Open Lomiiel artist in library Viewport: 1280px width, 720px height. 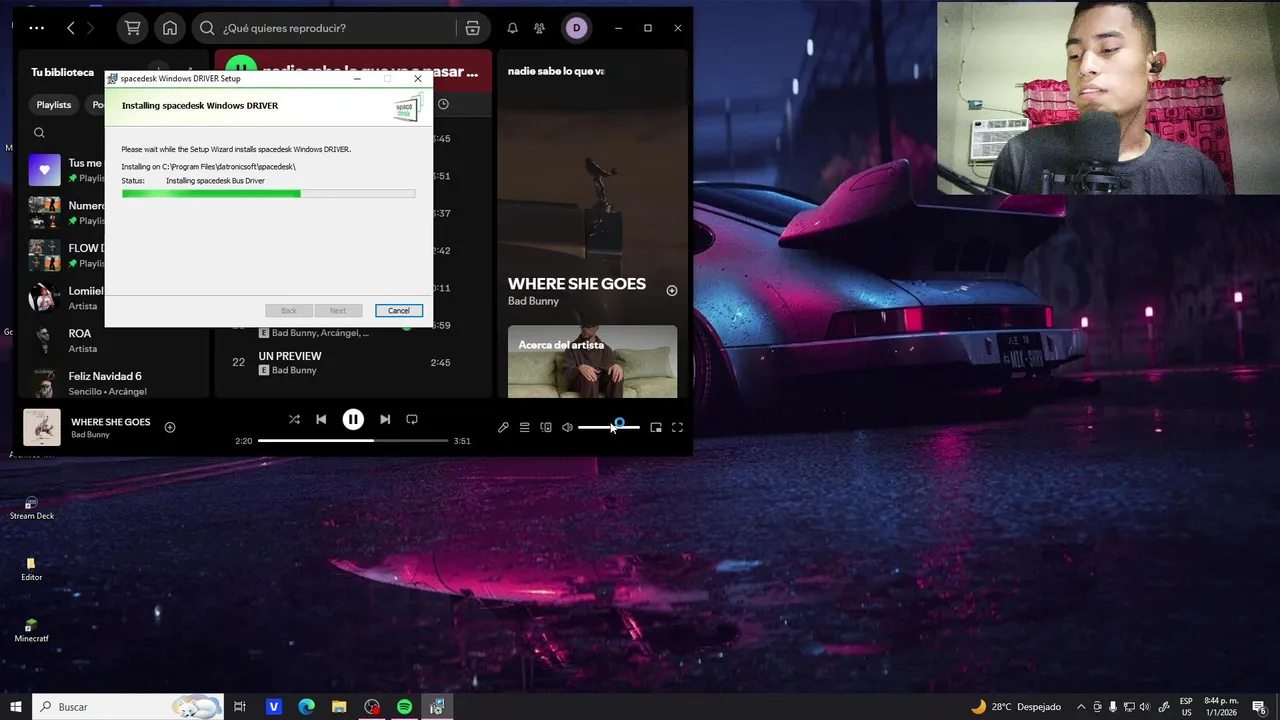coord(66,298)
